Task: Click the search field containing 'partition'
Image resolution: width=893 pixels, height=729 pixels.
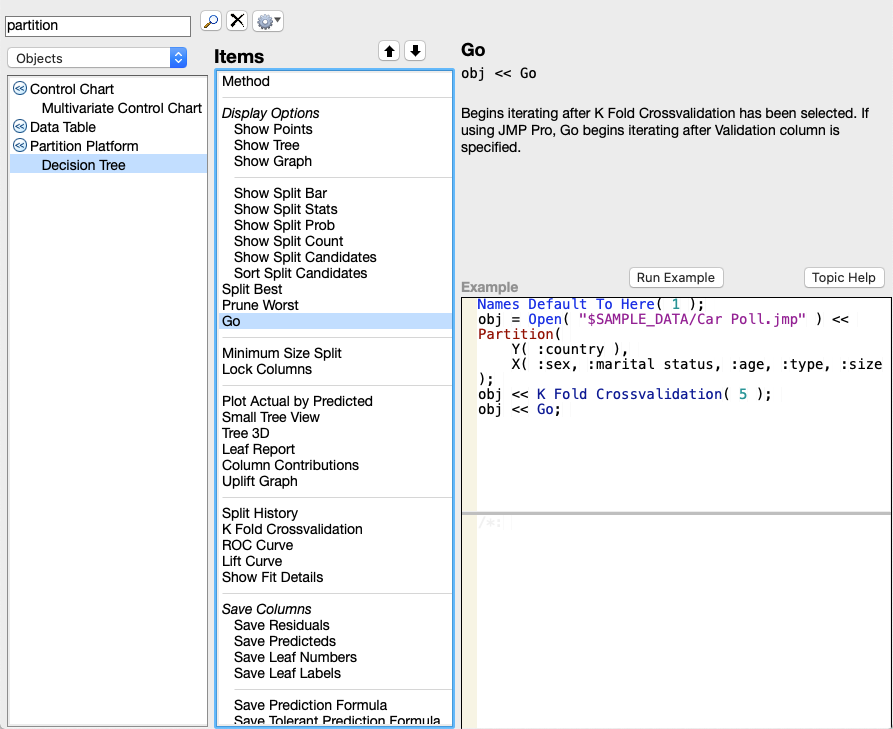Action: 97,25
